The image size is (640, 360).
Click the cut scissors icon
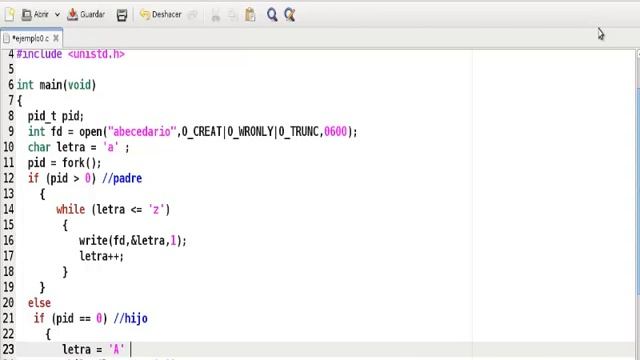pyautogui.click(x=216, y=15)
